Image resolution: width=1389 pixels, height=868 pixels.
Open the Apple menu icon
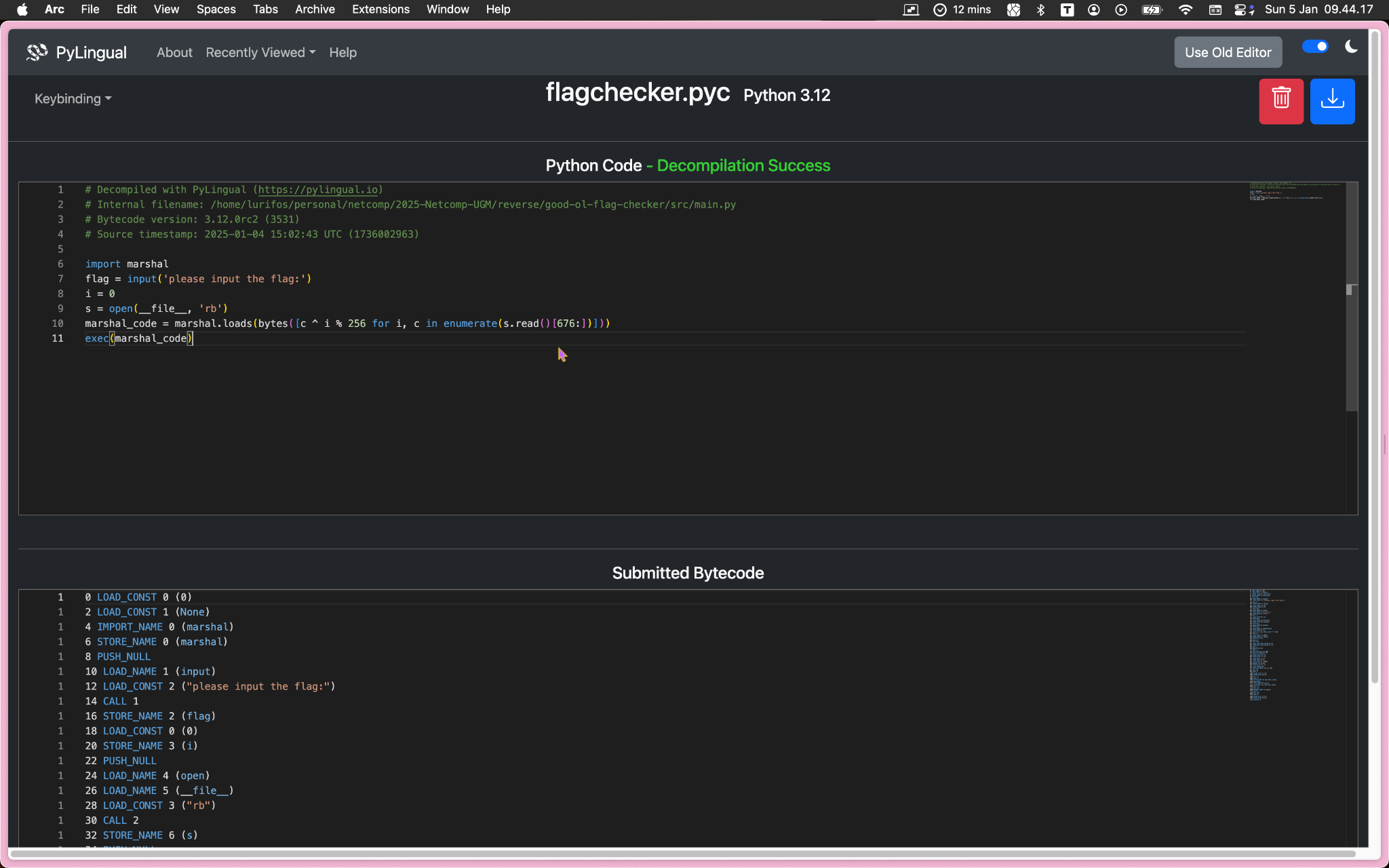click(22, 9)
